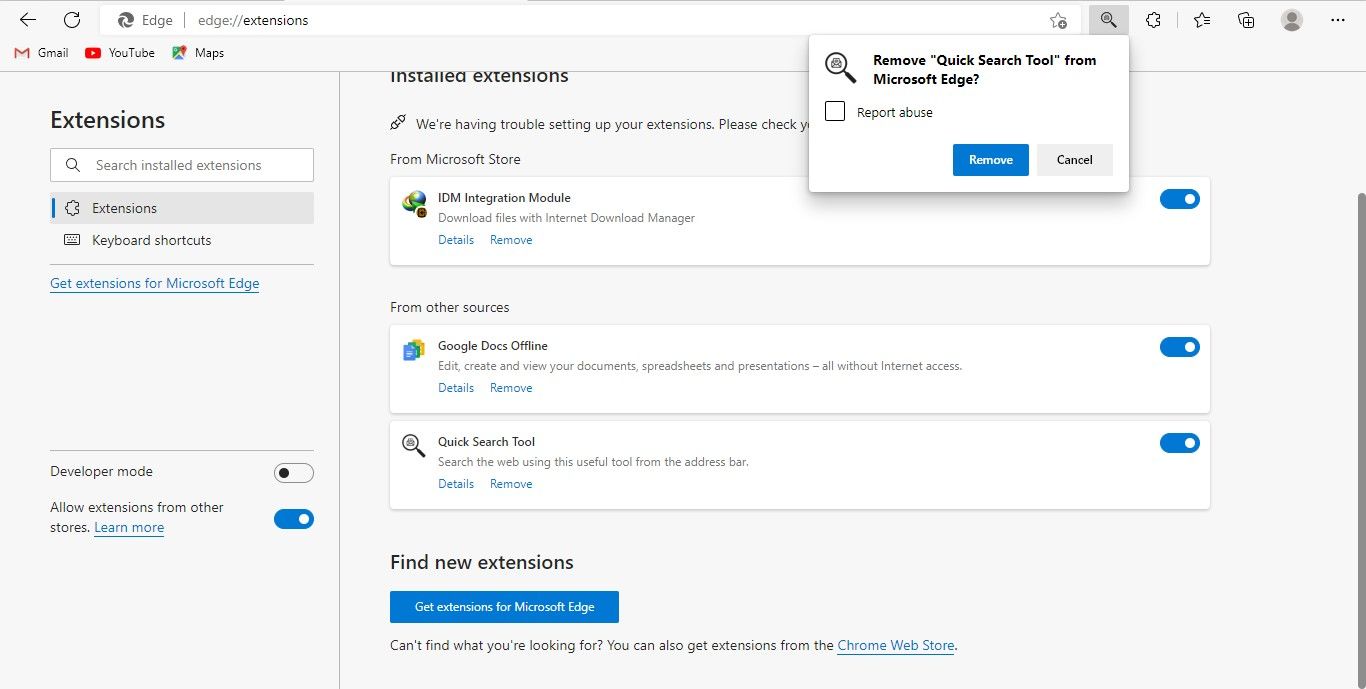Screen dimensions: 1366x689
Task: Disable the Google Docs Offline extension toggle
Action: 1180,347
